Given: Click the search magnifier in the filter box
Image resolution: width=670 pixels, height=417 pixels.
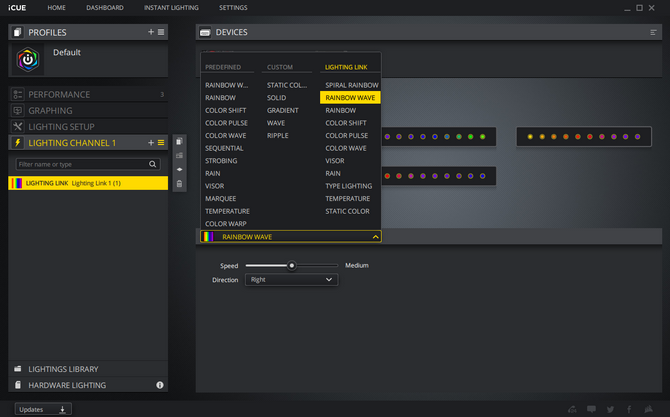Looking at the screenshot, I should (153, 164).
